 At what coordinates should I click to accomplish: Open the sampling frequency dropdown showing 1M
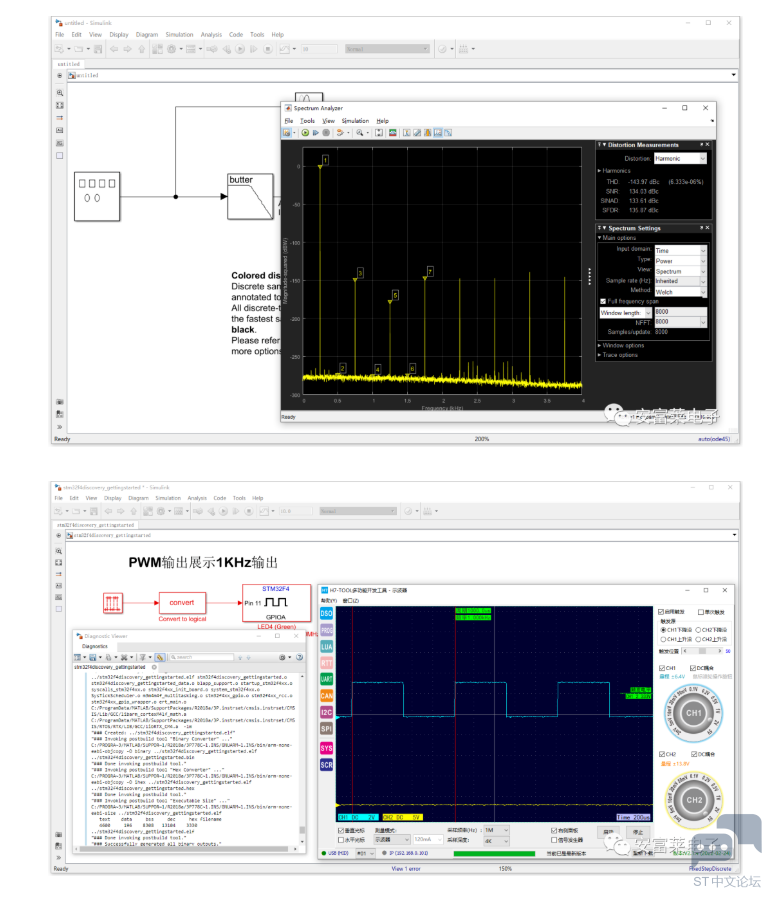pyautogui.click(x=496, y=830)
